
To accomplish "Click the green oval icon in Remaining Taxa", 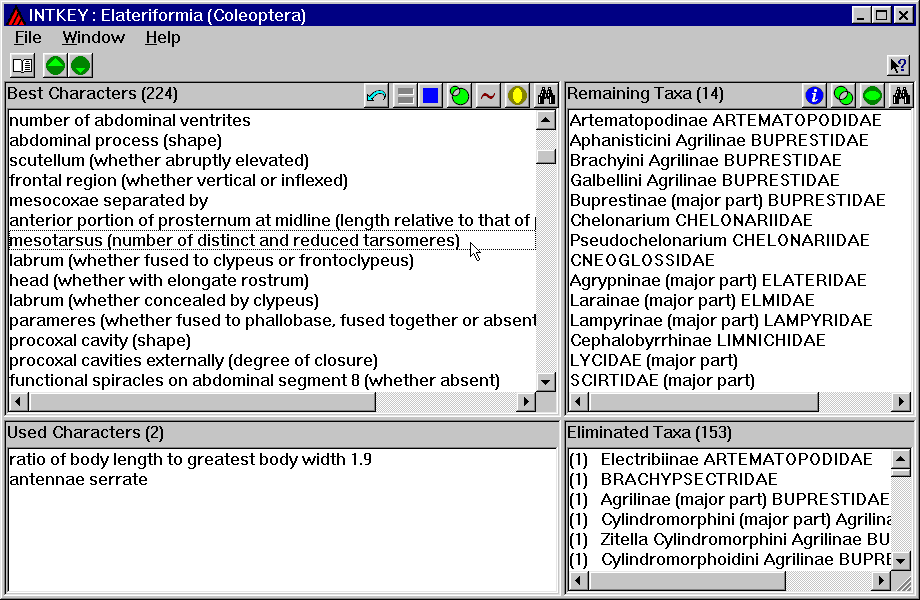I will [x=872, y=95].
